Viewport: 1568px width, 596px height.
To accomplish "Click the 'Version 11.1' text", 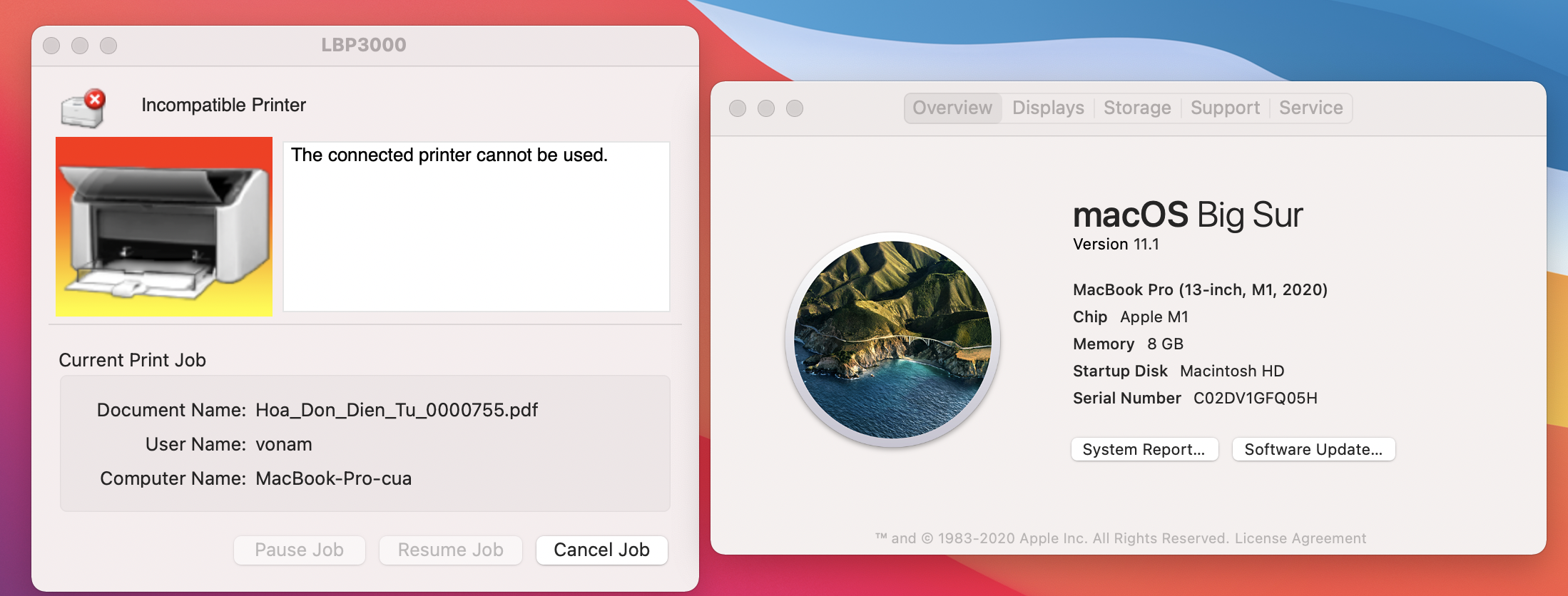I will pos(1116,244).
